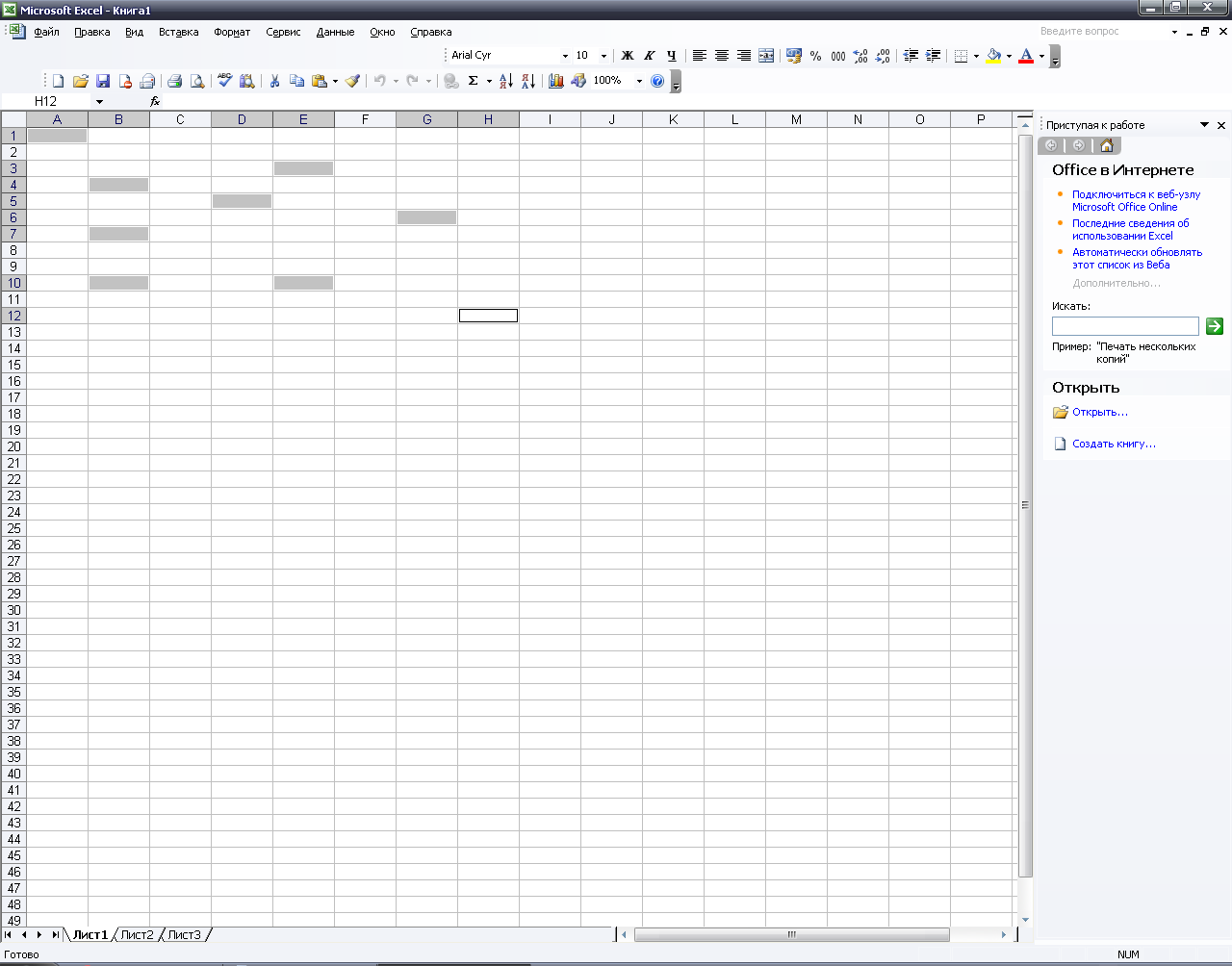Apply Currency format icon
Viewport: 1232px width, 966px height.
click(794, 56)
